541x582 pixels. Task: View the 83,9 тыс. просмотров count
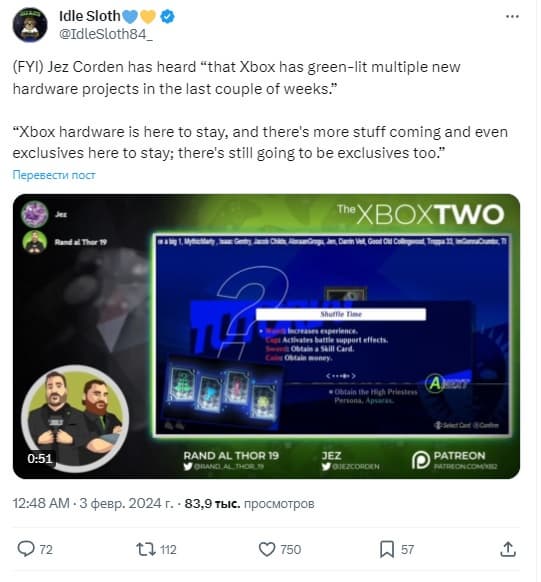coord(249,503)
